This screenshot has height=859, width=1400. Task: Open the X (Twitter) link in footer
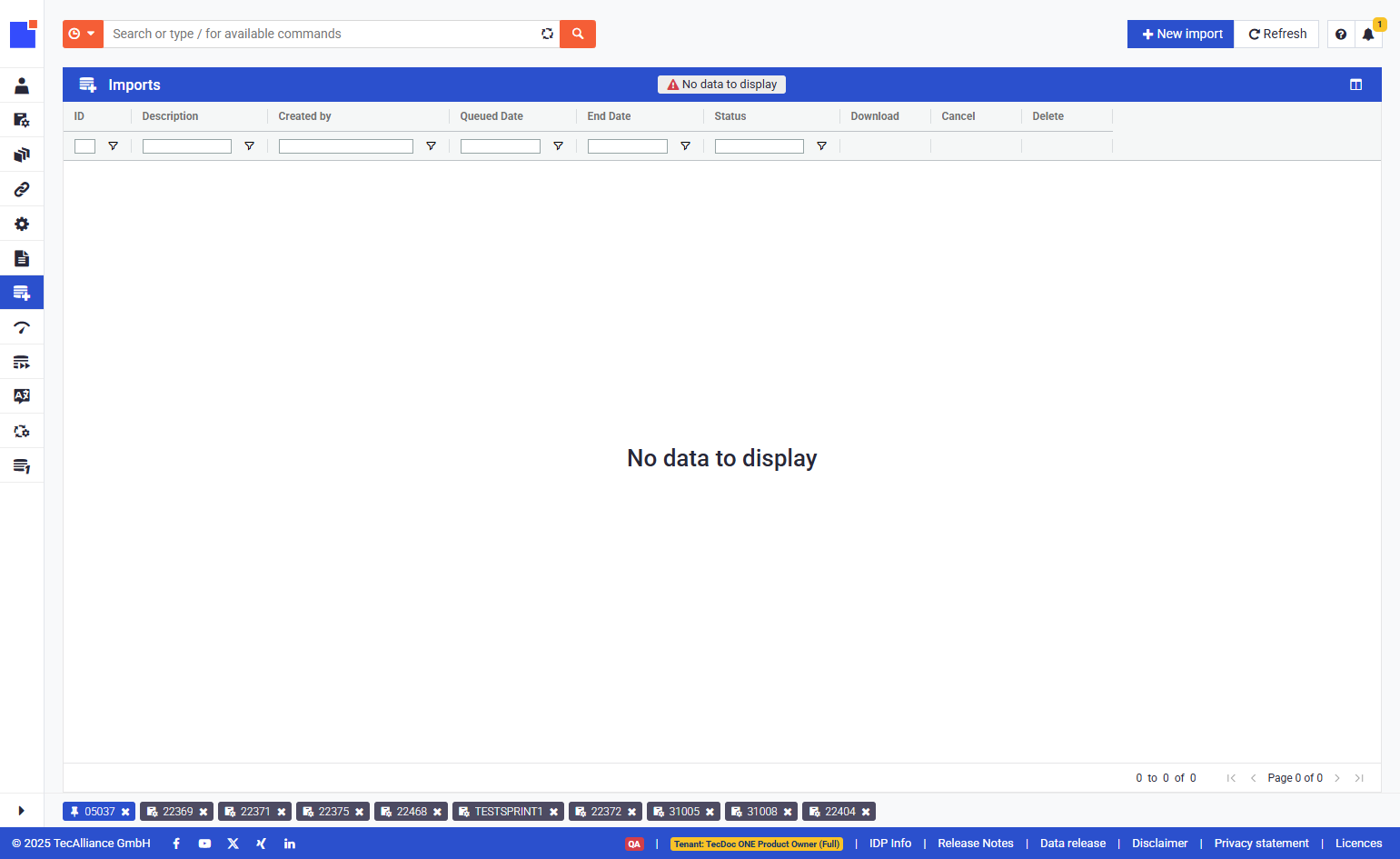(x=233, y=844)
